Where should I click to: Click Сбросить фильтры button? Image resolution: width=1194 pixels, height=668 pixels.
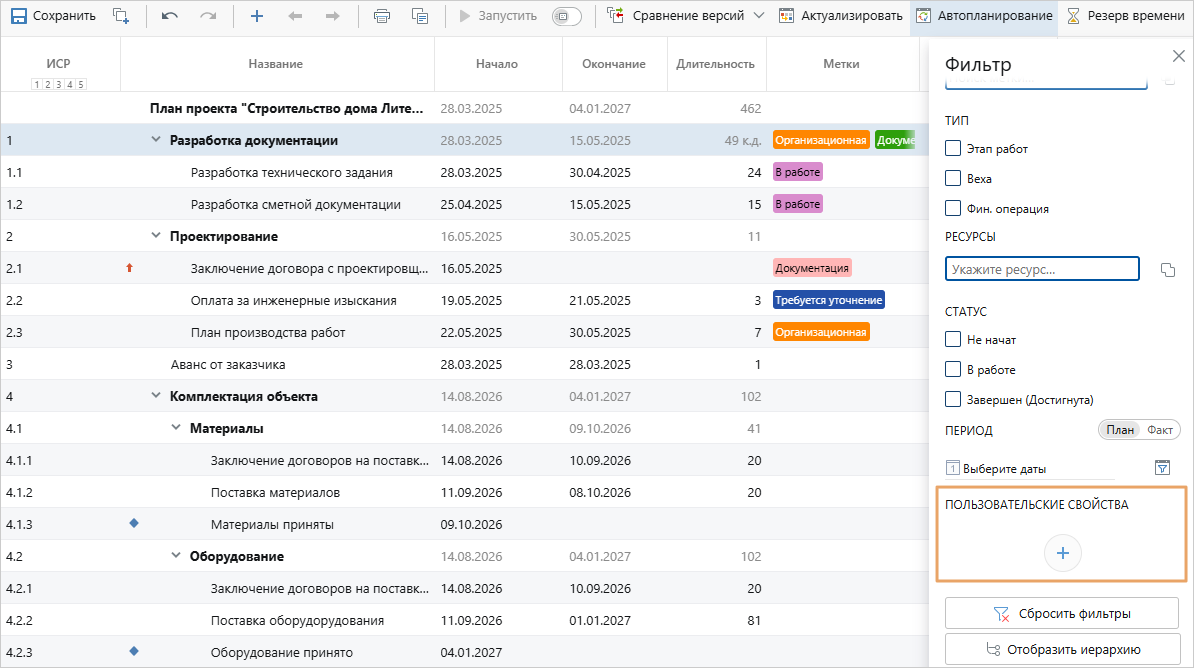[x=1062, y=613]
